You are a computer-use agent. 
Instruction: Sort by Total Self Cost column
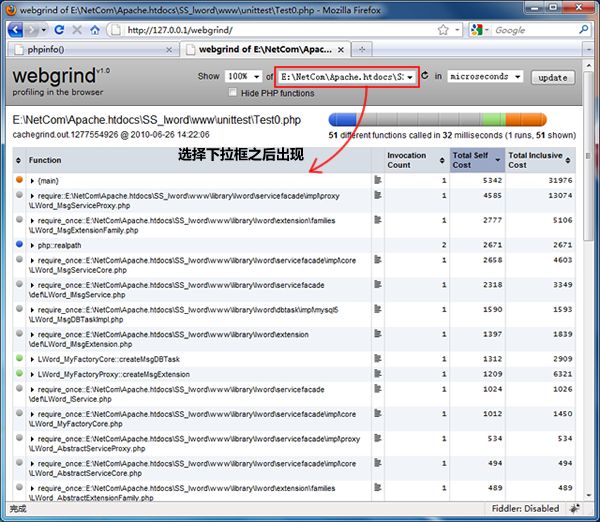point(477,160)
